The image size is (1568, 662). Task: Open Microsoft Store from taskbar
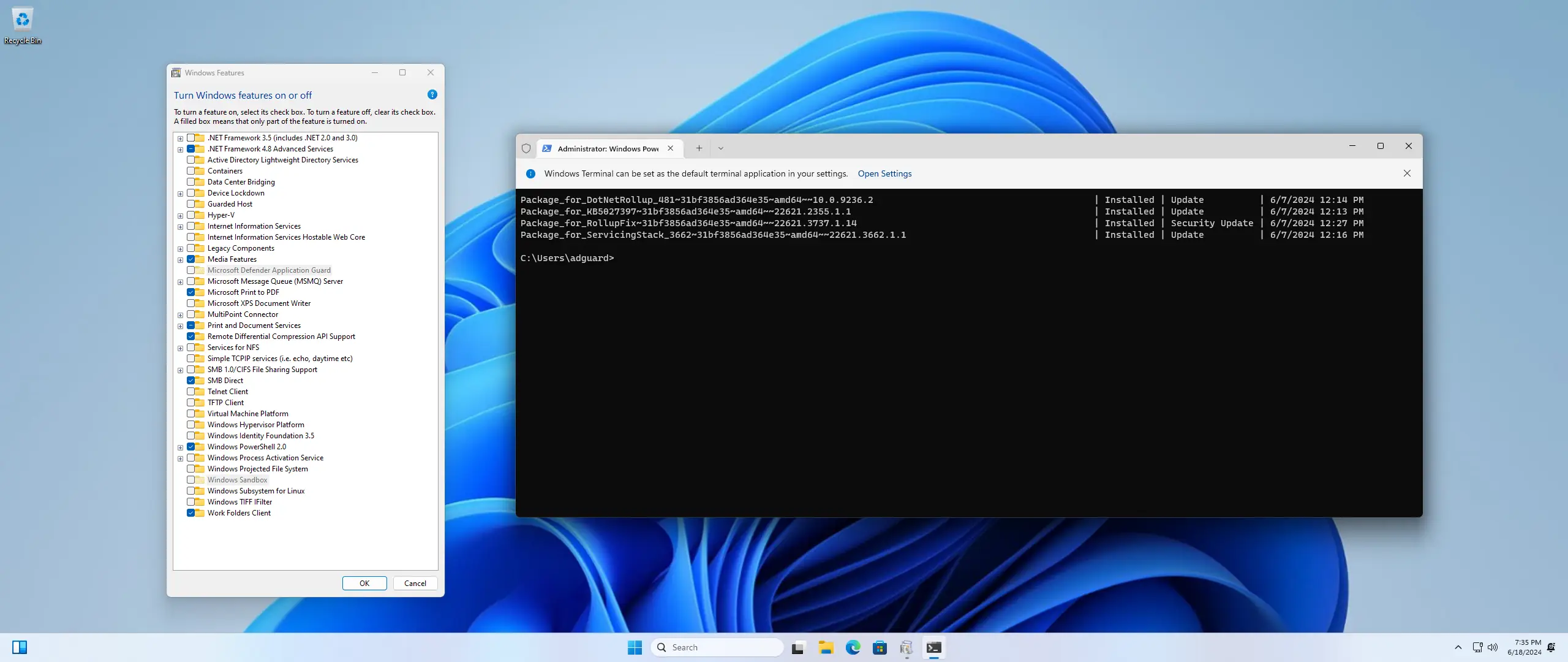coord(880,647)
